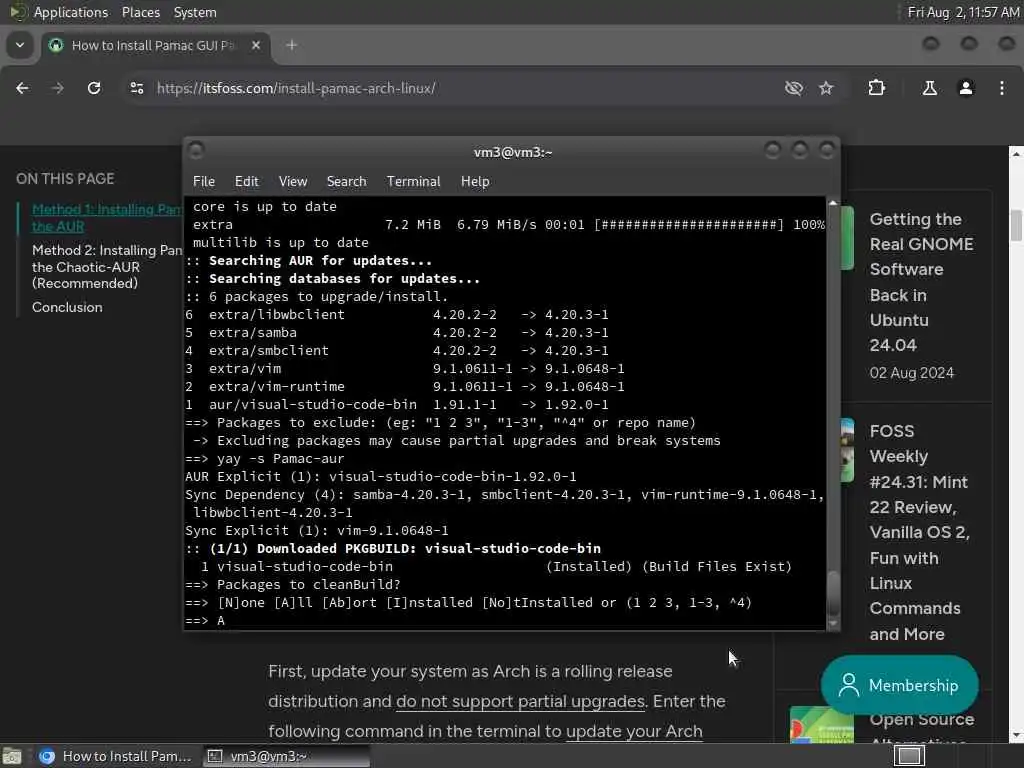Open a new browser tab
1024x768 pixels.
[291, 45]
